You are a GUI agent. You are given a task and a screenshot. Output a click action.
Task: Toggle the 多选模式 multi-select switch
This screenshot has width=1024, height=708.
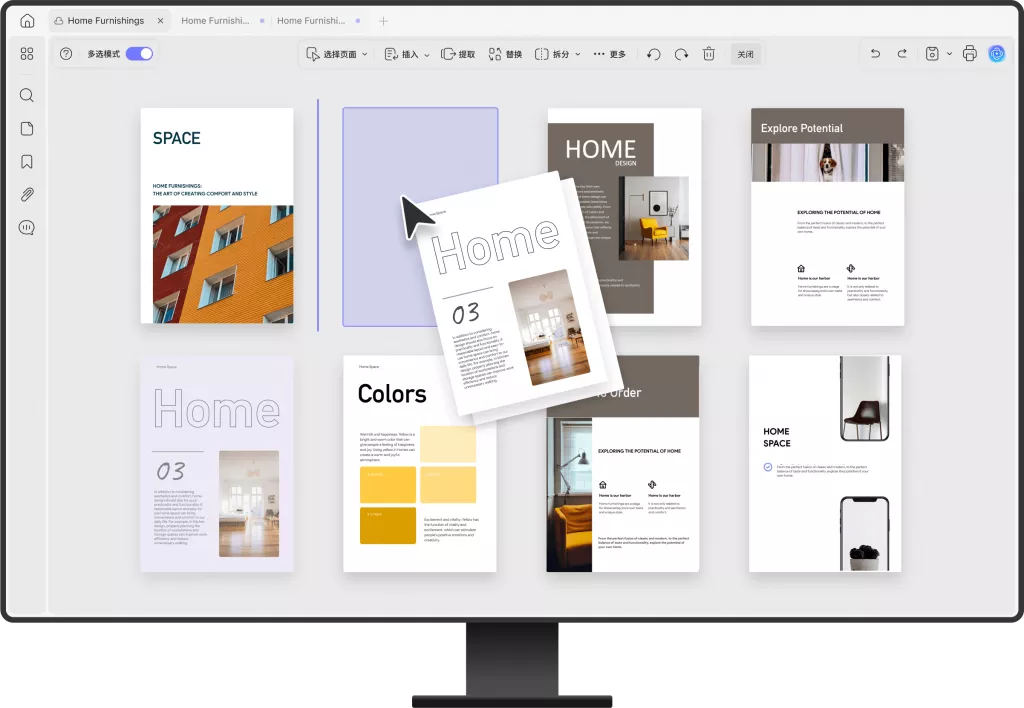tap(139, 54)
